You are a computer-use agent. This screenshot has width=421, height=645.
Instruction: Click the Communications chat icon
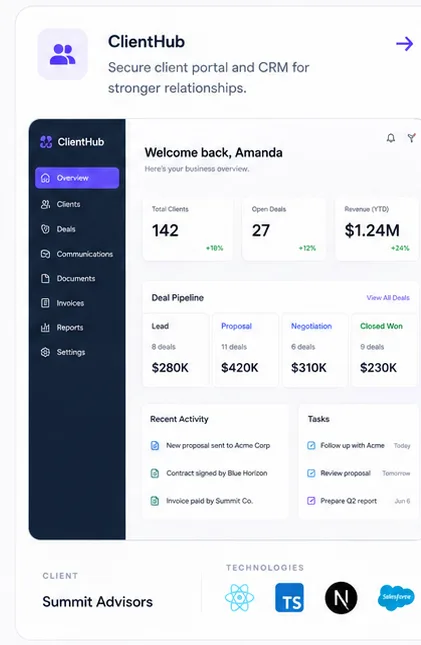click(x=45, y=254)
